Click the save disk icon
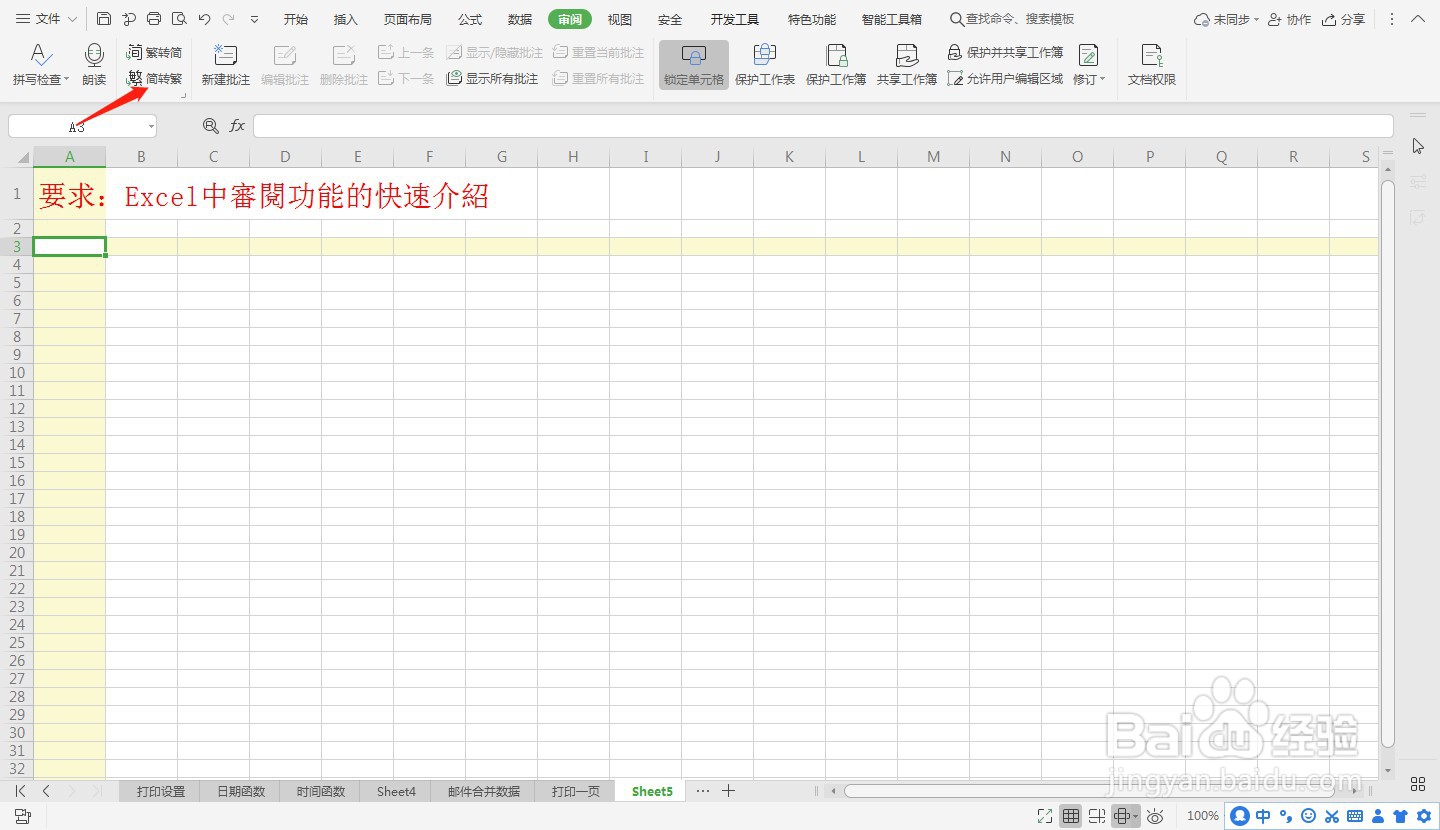Viewport: 1440px width, 830px height. (104, 19)
